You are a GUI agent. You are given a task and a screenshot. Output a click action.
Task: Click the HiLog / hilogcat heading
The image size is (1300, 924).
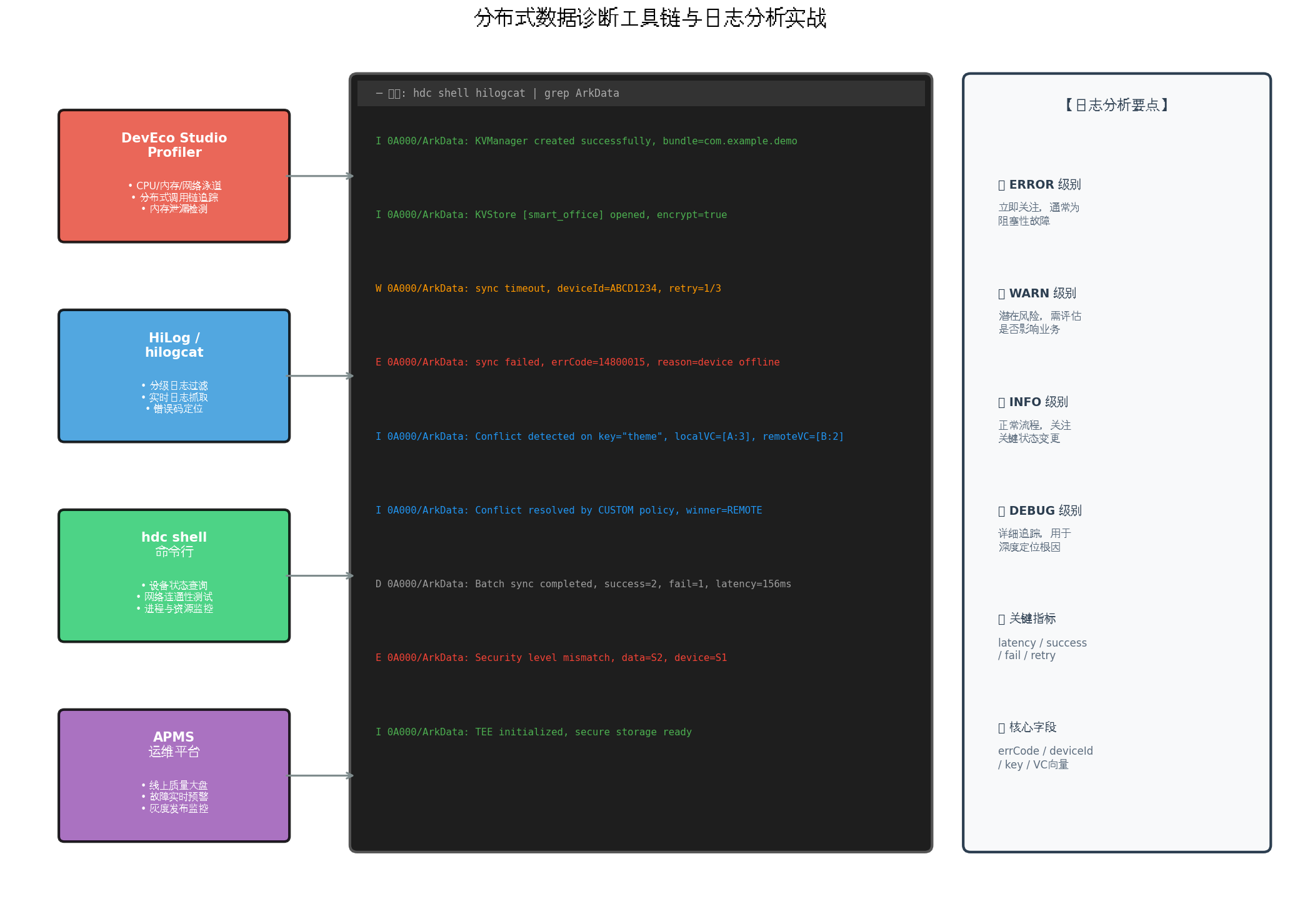tap(174, 345)
